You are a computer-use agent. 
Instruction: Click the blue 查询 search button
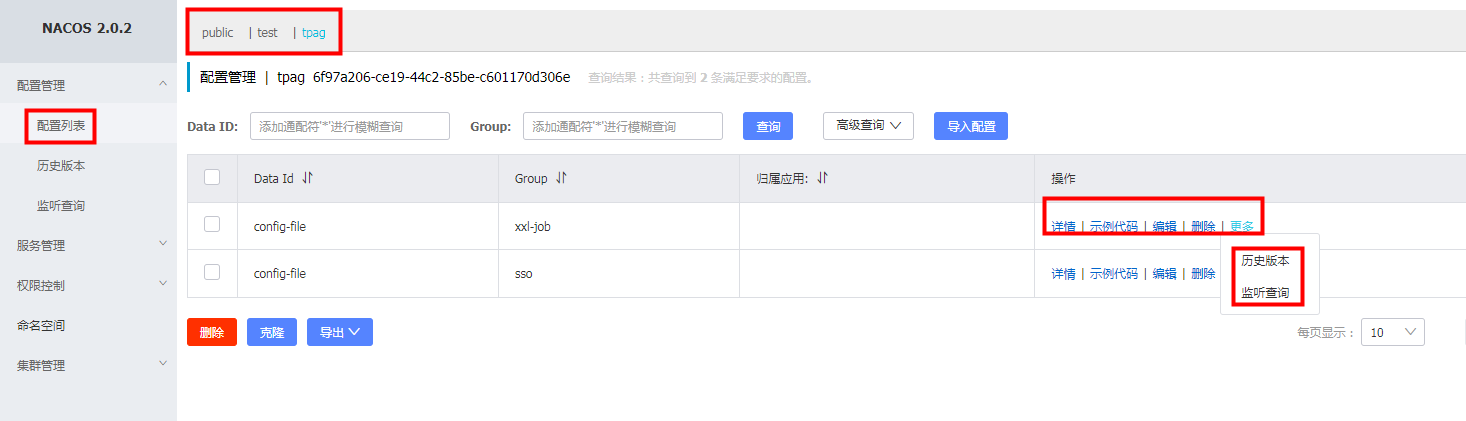tap(768, 126)
